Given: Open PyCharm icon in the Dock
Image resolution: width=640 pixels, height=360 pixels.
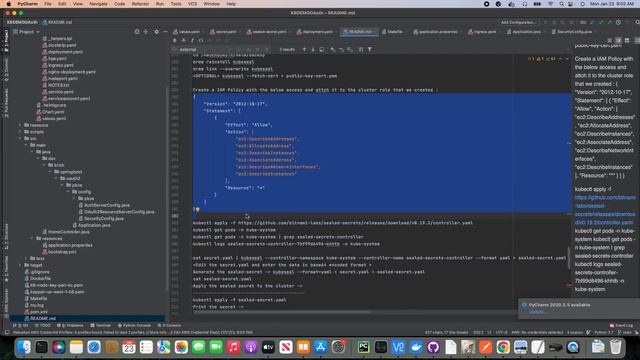Looking at the screenshot, I should click(x=363, y=347).
